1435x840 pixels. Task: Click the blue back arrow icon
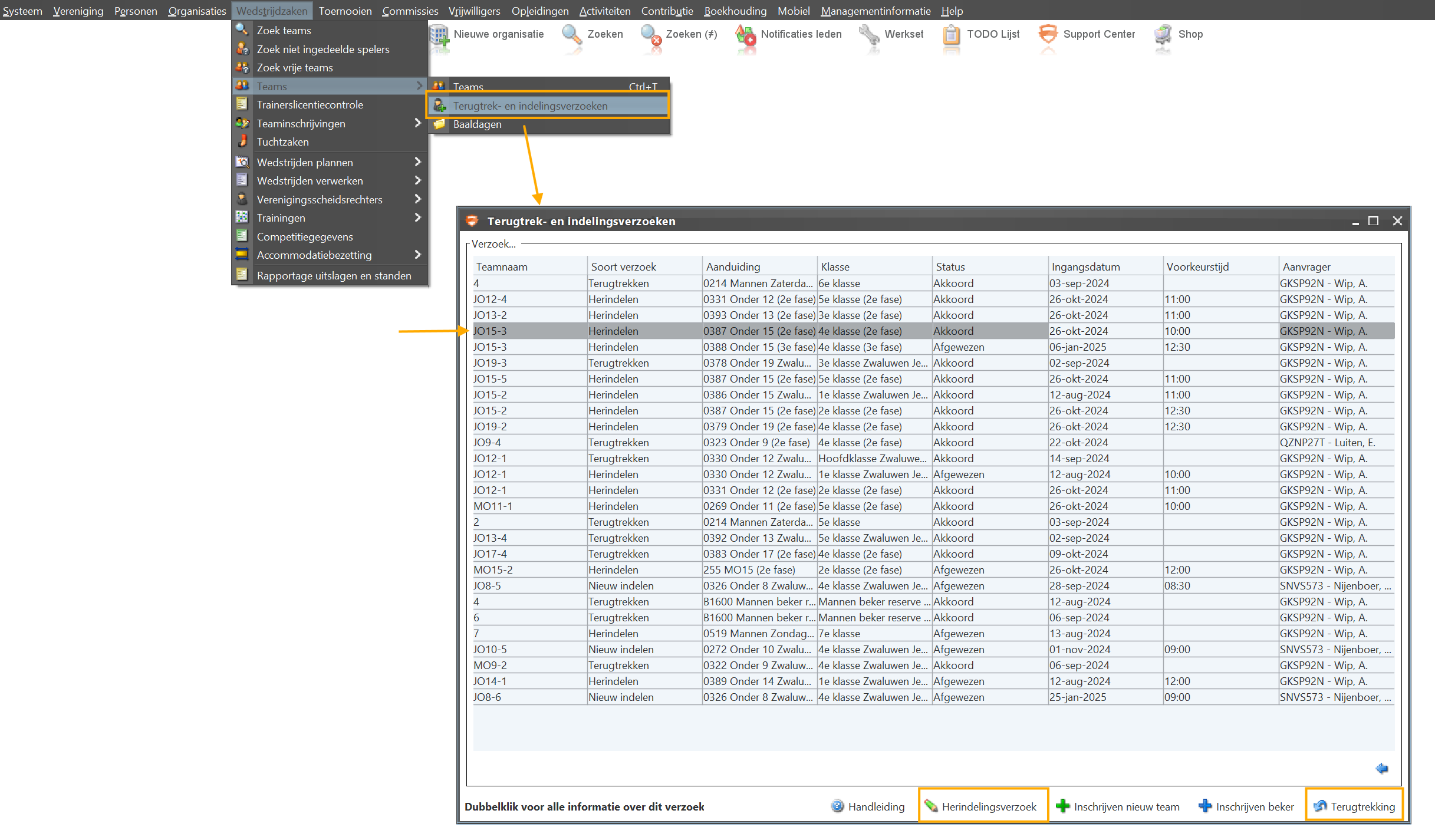1381,768
